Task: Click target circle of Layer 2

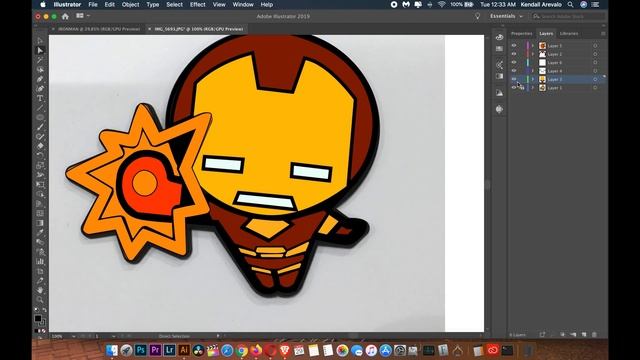Action: [595, 54]
